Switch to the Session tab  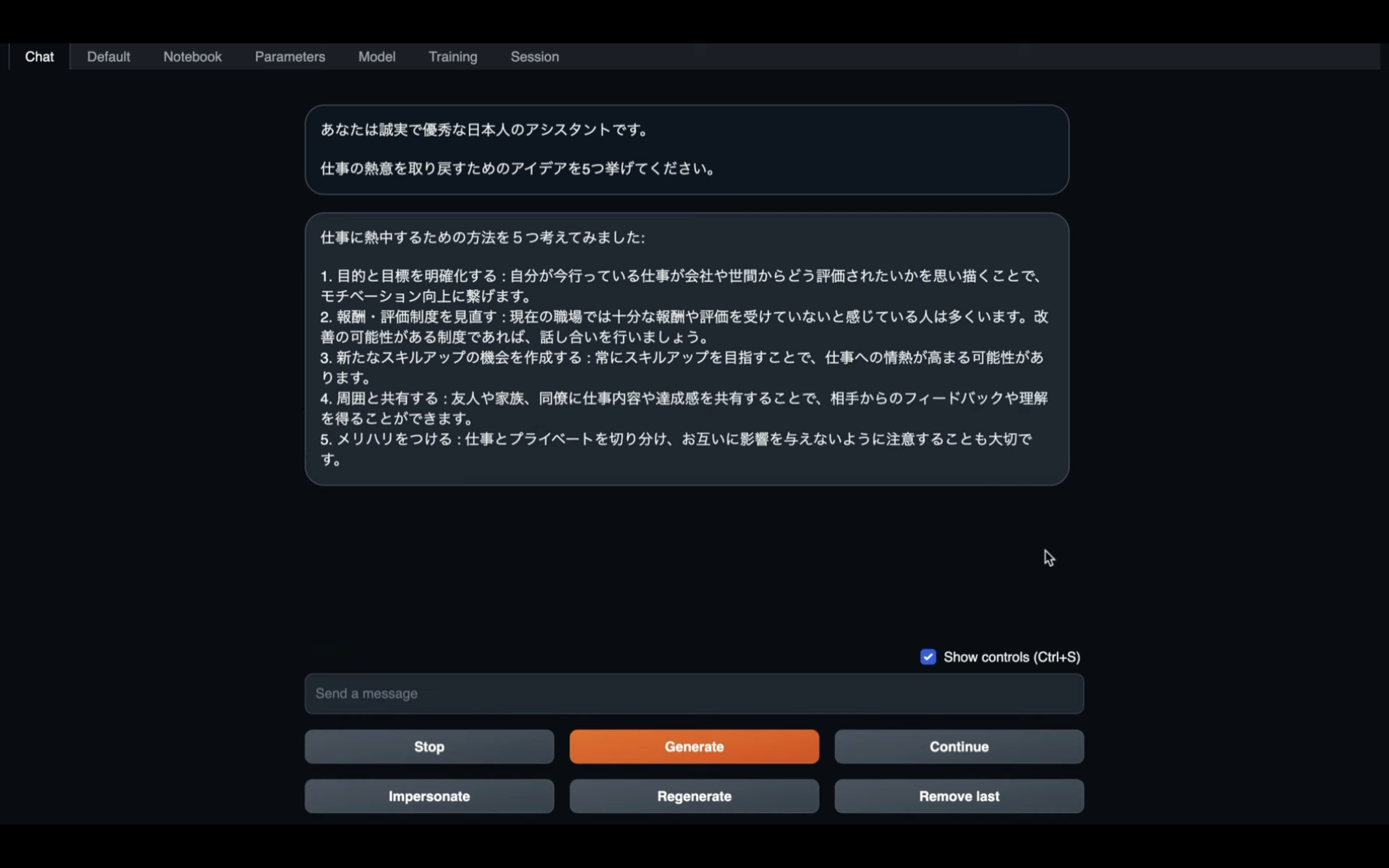[x=534, y=57]
